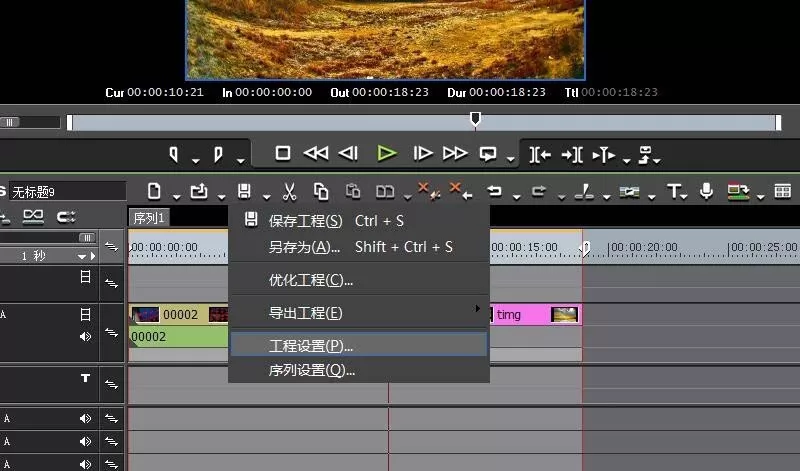Click the undo arrow icon
This screenshot has height=471, width=800.
coord(494,191)
